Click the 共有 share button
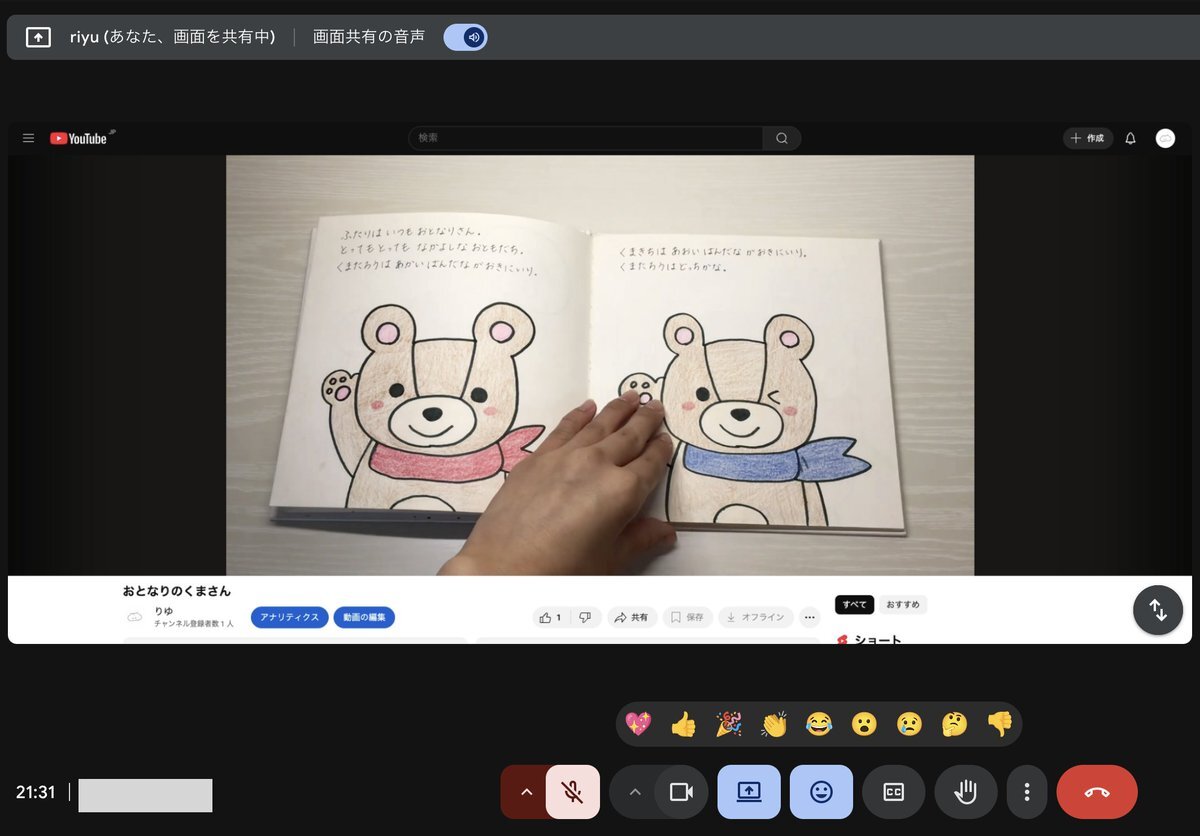 pos(631,617)
